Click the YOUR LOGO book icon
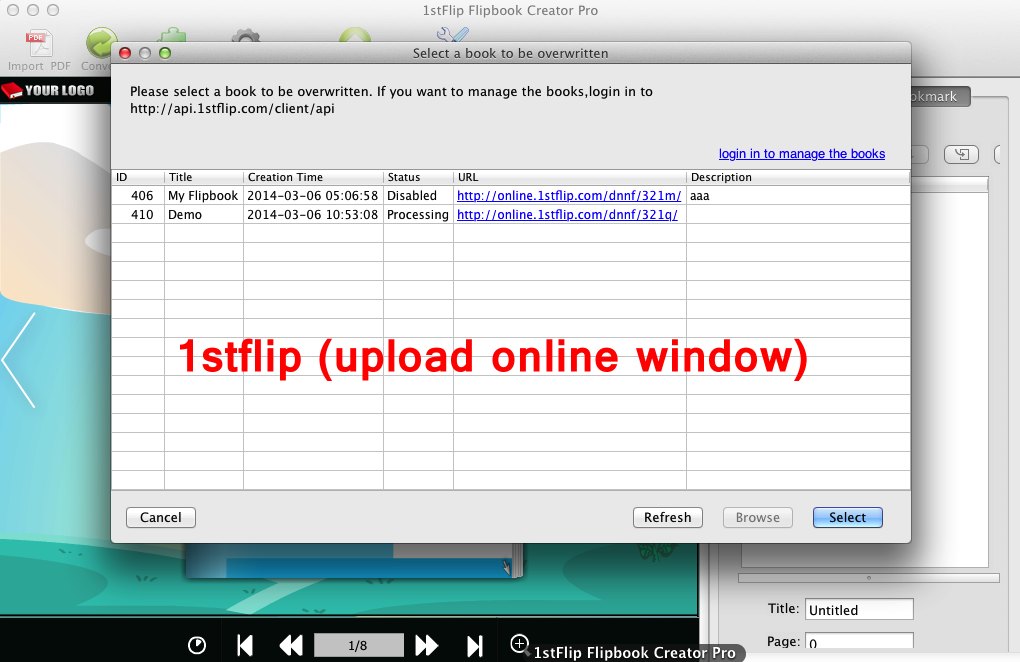The image size is (1020, 662). [x=12, y=90]
